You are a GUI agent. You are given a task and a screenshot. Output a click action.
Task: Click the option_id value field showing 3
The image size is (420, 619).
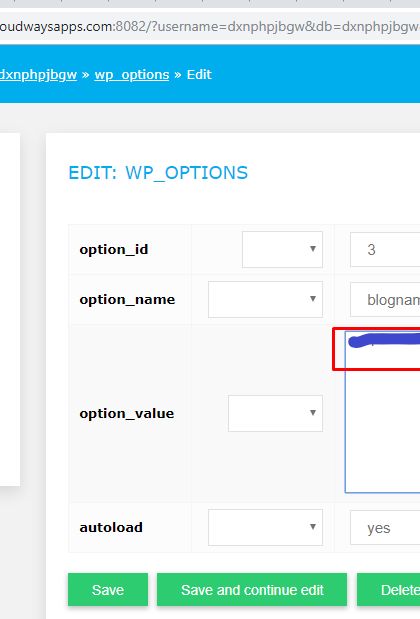click(385, 249)
